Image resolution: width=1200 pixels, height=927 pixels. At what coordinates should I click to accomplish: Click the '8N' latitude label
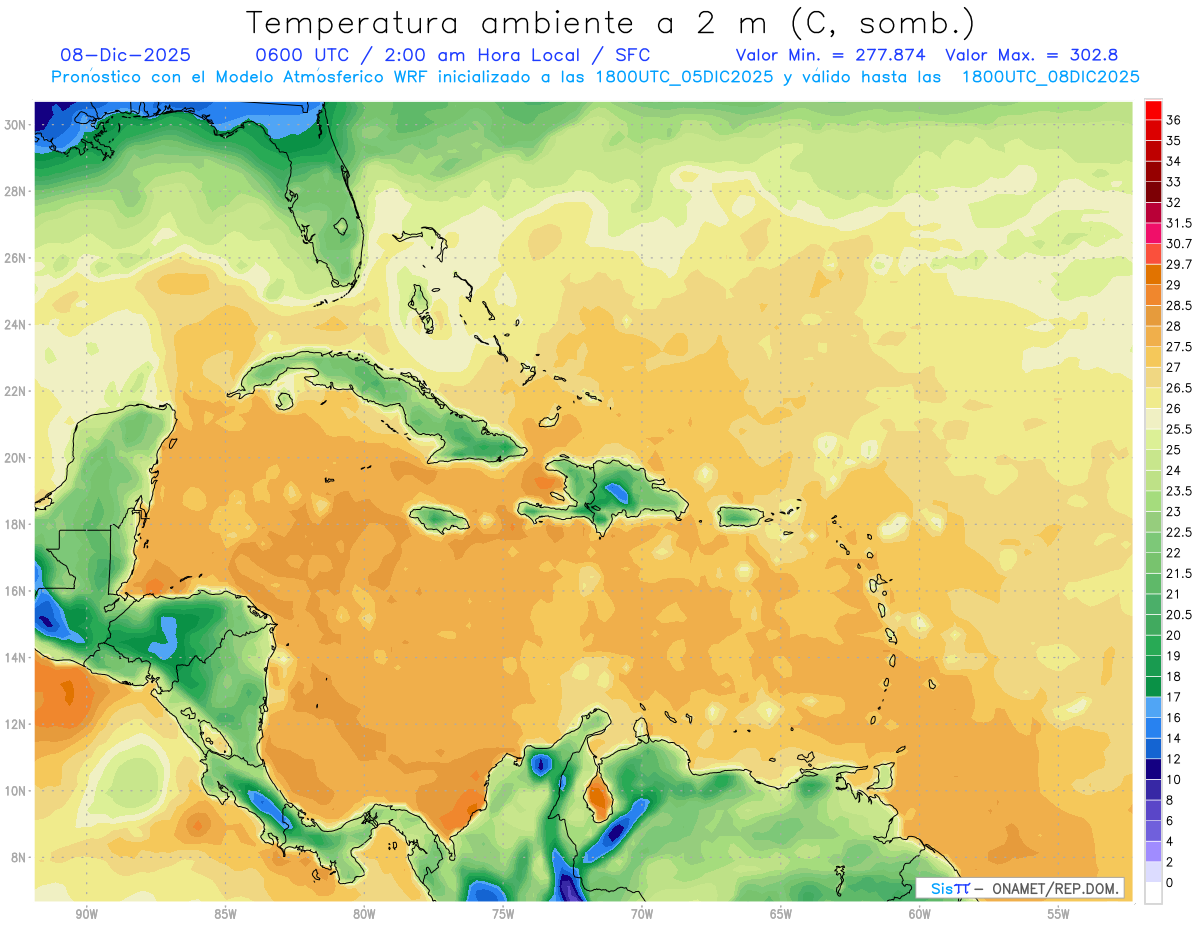click(x=19, y=858)
